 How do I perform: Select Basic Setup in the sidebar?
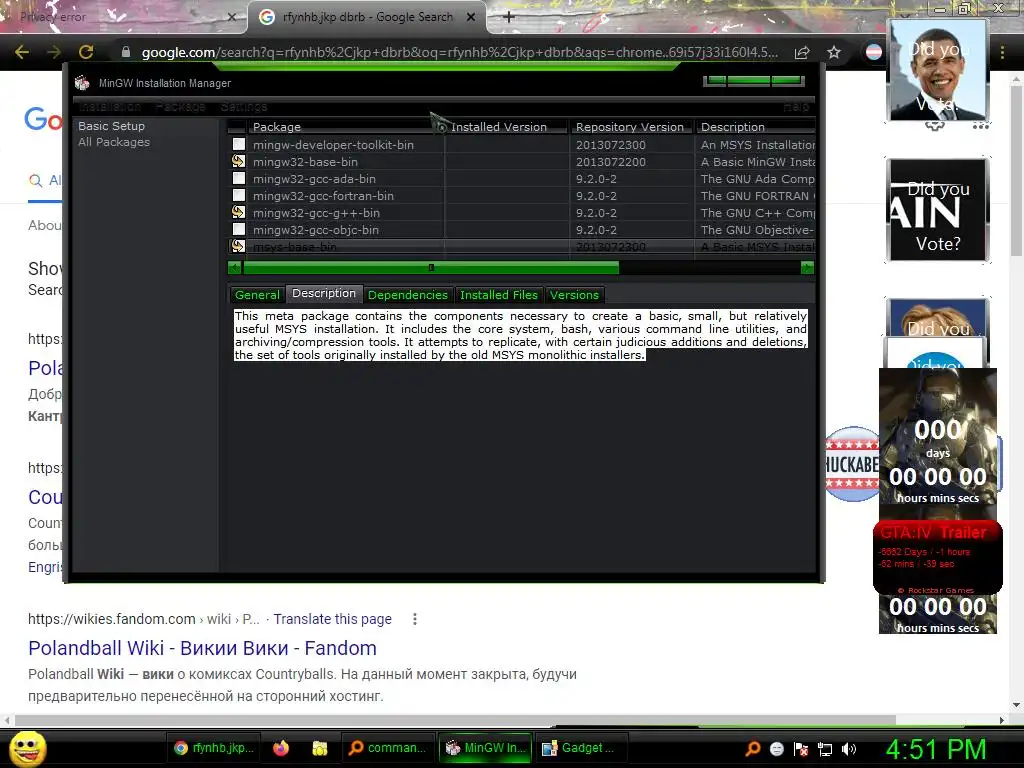click(111, 126)
